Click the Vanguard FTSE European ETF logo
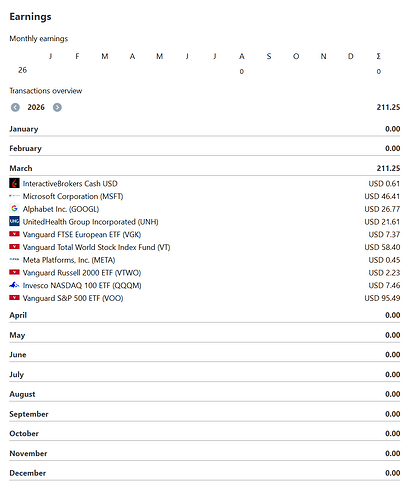This screenshot has width=418, height=499. click(14, 234)
